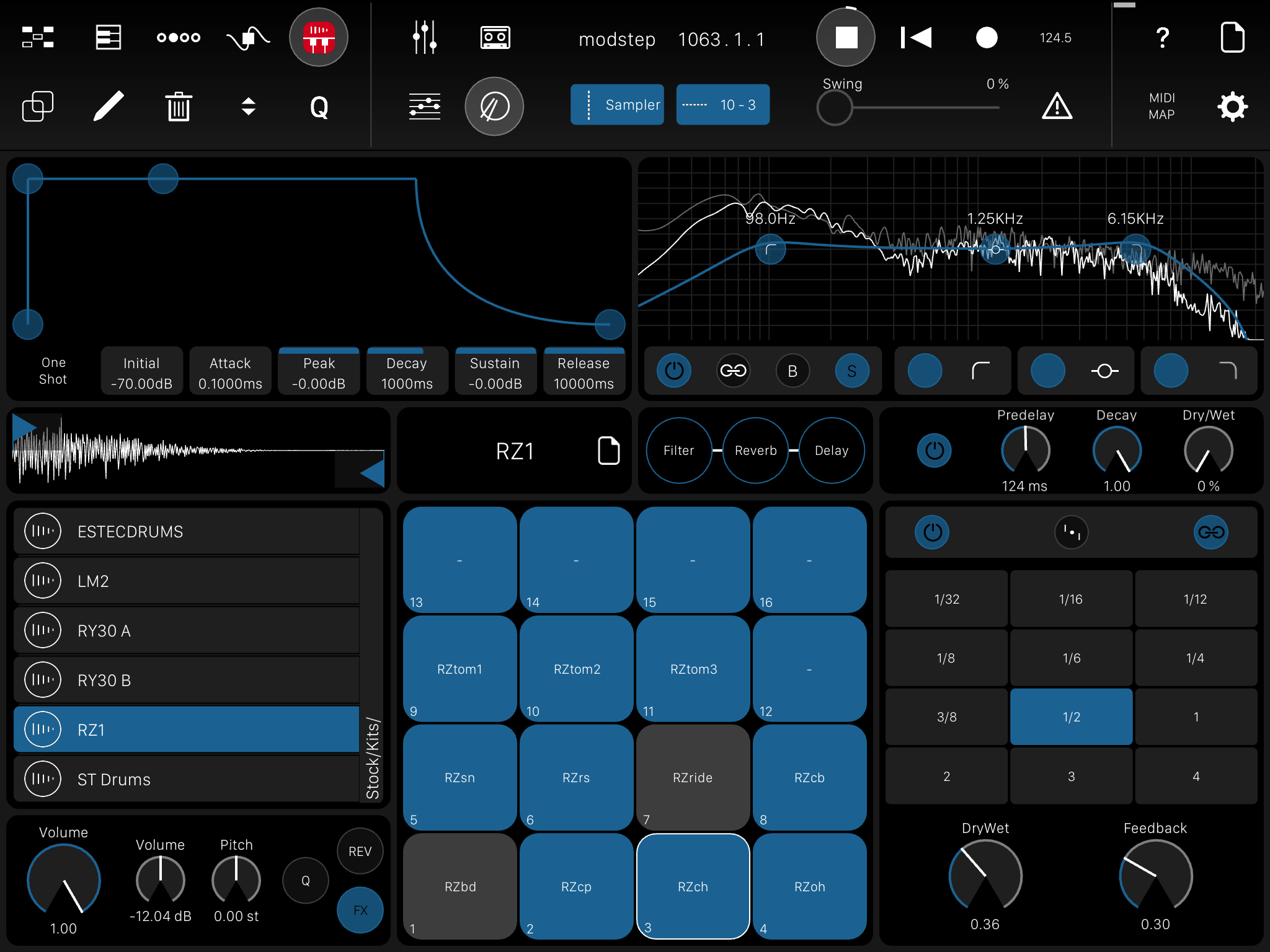Screen dimensions: 1270x952
Task: Enable the reverb power toggle
Action: (x=933, y=451)
